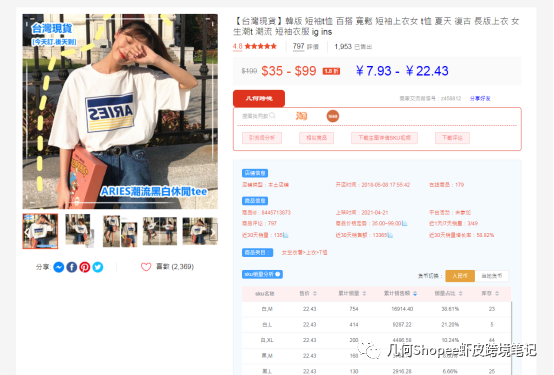Open the red 几何跨境 tab
Image resolution: width=554 pixels, height=375 pixels.
259,98
